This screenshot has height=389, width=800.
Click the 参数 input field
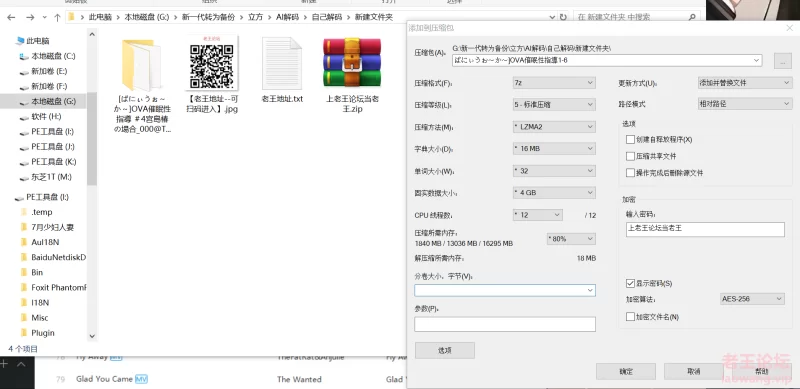pyautogui.click(x=505, y=324)
